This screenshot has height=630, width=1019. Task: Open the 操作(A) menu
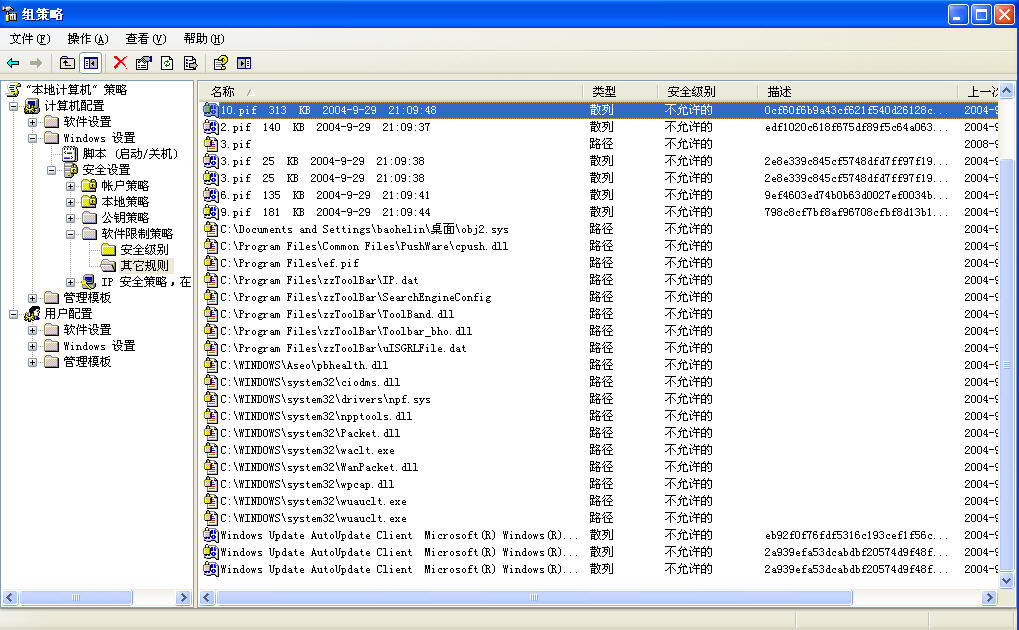(x=87, y=39)
